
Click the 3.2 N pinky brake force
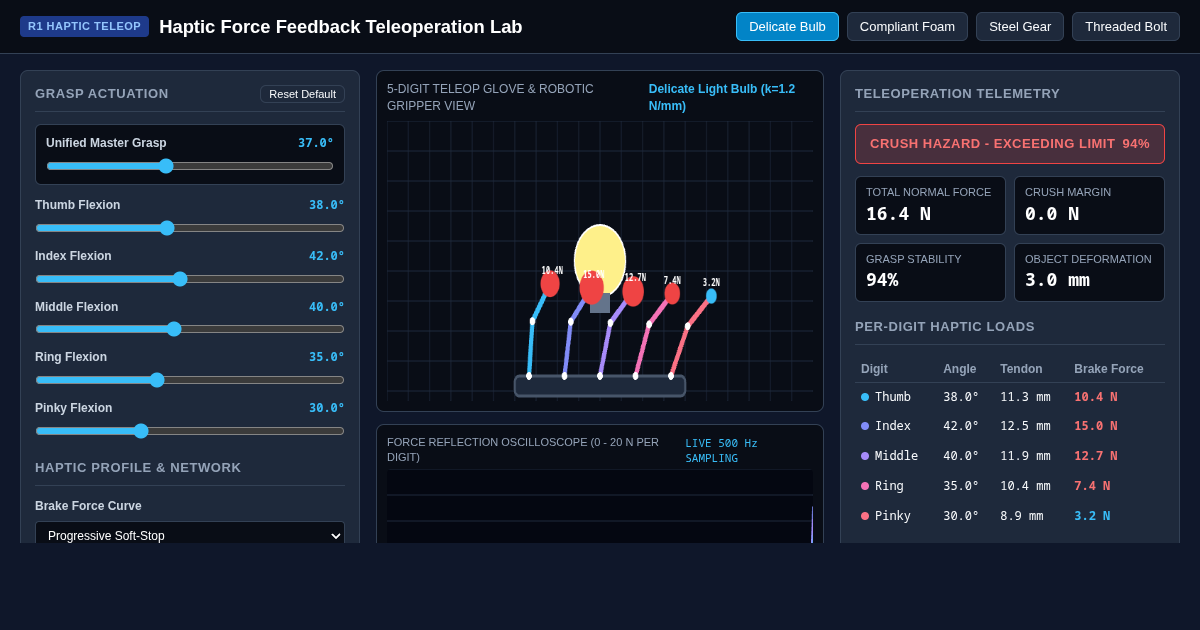[x=1092, y=517]
